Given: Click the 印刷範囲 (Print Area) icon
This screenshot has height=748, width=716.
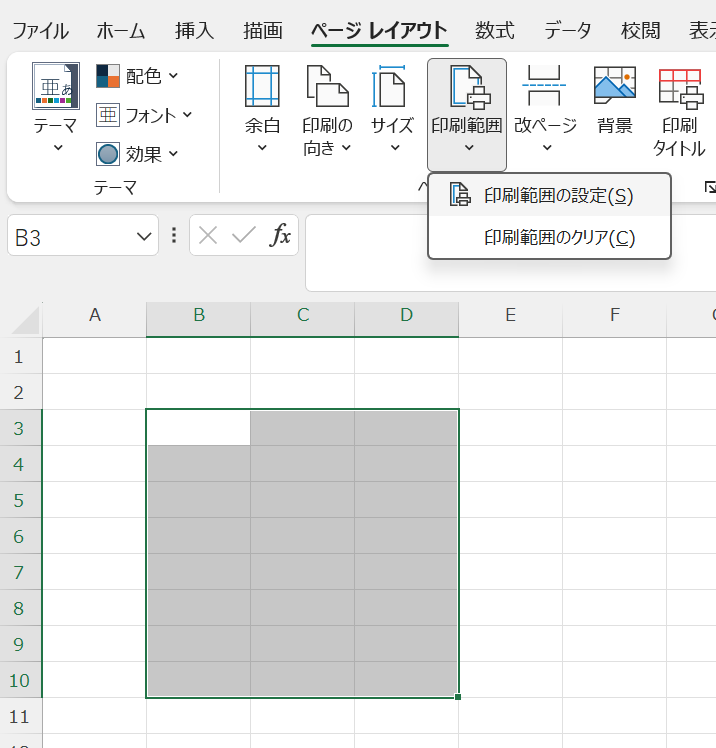Looking at the screenshot, I should (x=466, y=87).
